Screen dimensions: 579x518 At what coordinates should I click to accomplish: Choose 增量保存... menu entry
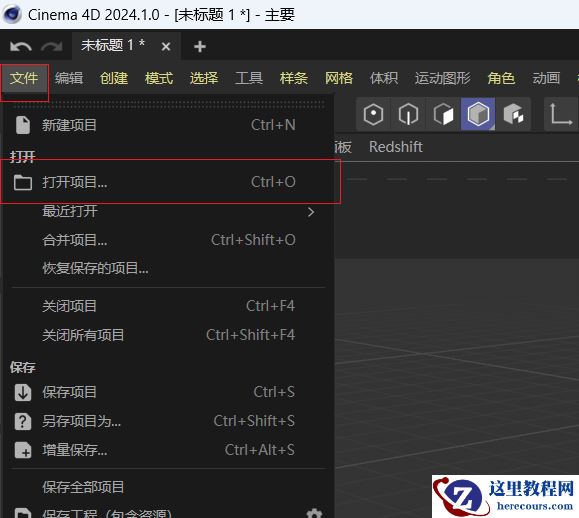pyautogui.click(x=168, y=450)
